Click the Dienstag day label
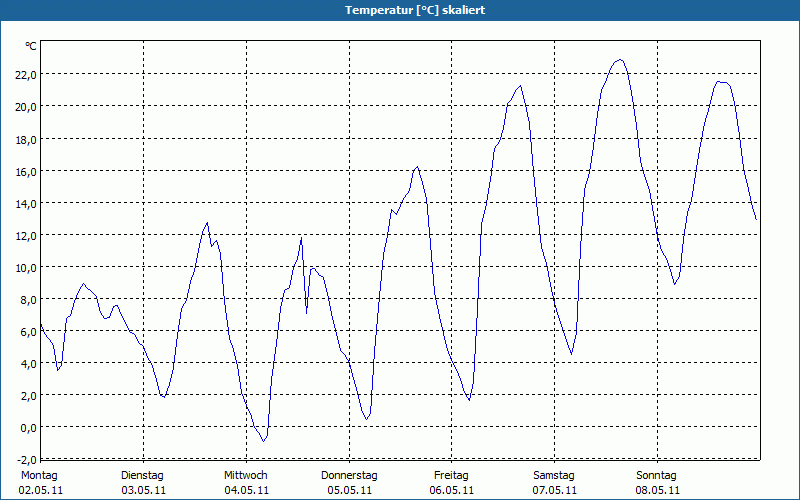Screen dimensions: 800x500 [x=142, y=476]
